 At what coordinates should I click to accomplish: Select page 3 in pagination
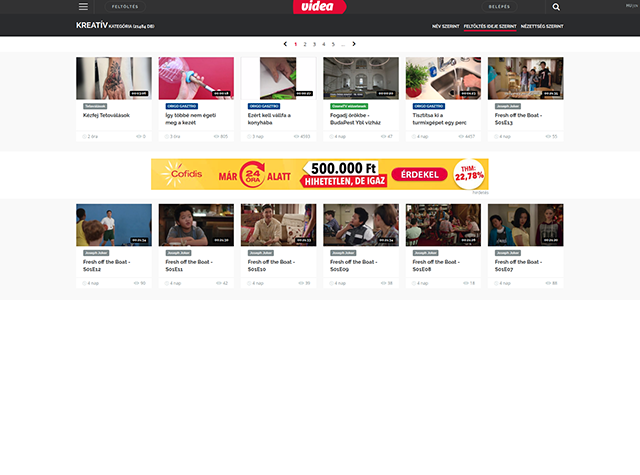[314, 44]
